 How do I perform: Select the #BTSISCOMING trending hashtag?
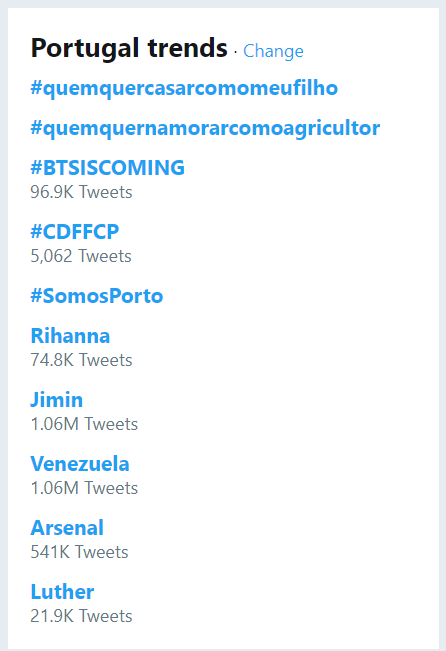tap(108, 168)
